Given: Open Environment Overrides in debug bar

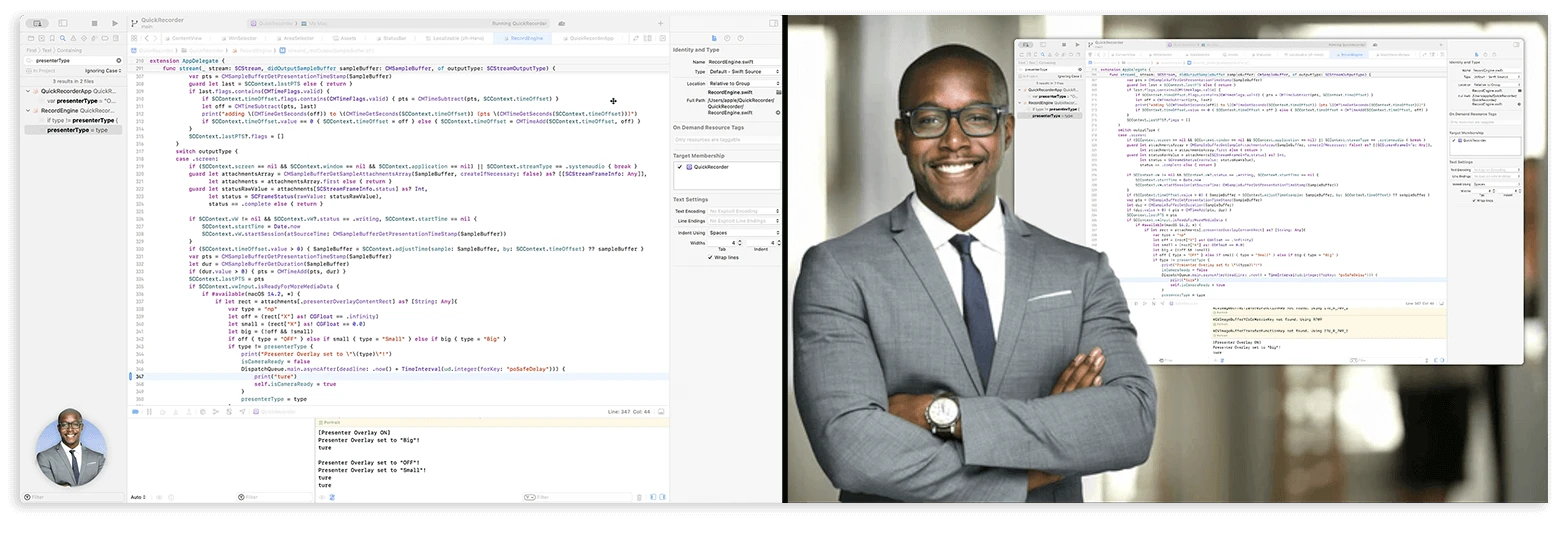Looking at the screenshot, I should tap(229, 411).
